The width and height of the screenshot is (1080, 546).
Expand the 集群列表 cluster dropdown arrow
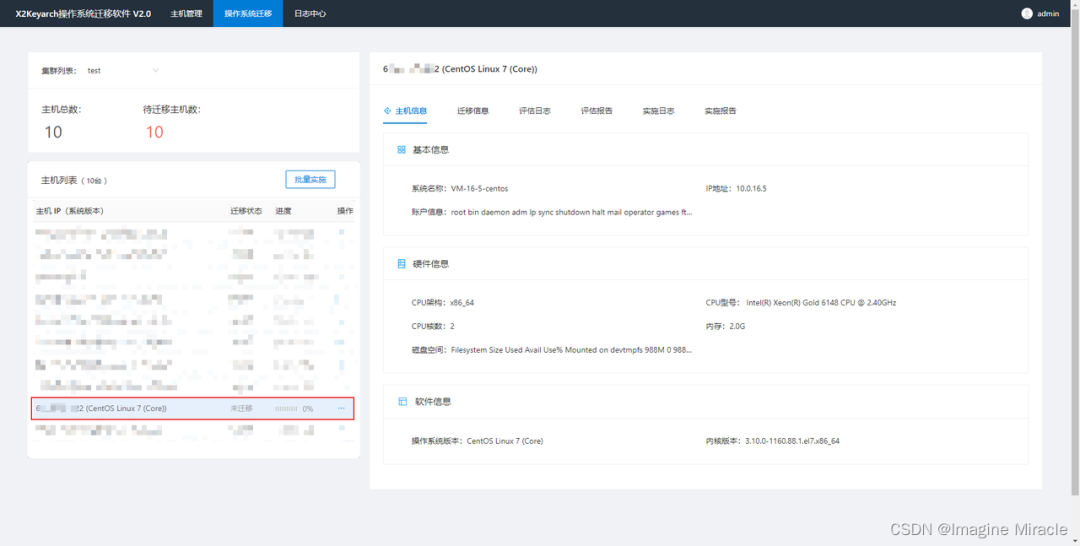[155, 71]
